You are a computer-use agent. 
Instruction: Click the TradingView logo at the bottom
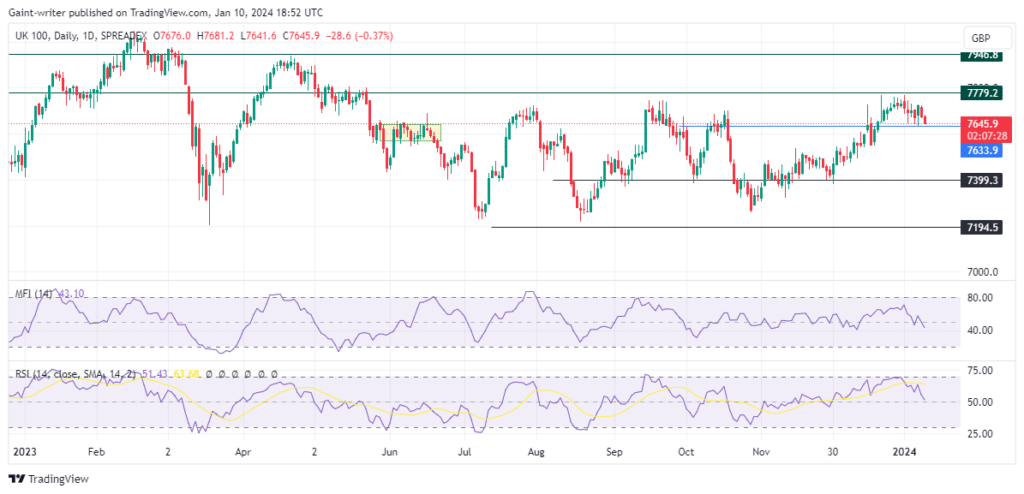tap(49, 478)
